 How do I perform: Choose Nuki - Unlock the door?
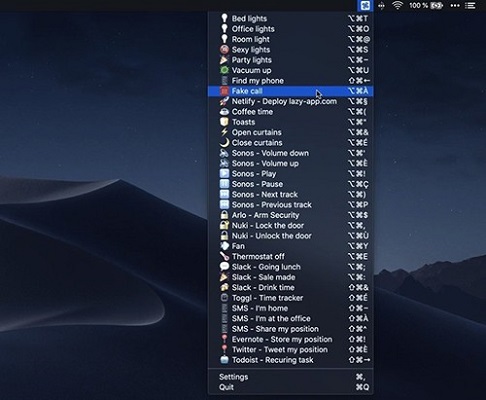click(290, 235)
